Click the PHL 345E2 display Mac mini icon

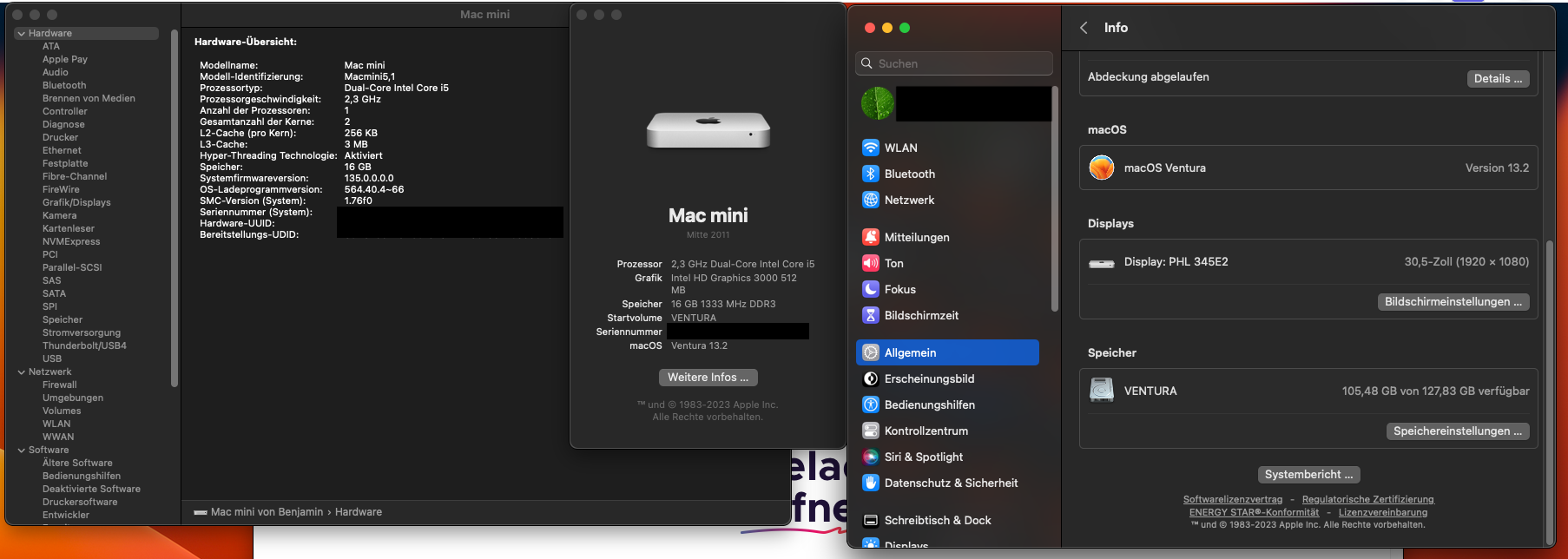click(x=1102, y=263)
